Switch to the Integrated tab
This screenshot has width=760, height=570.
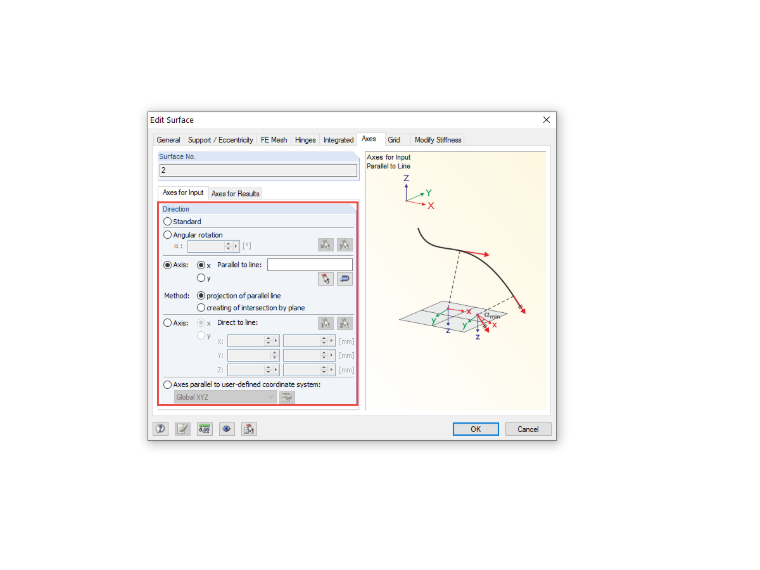[x=338, y=140]
